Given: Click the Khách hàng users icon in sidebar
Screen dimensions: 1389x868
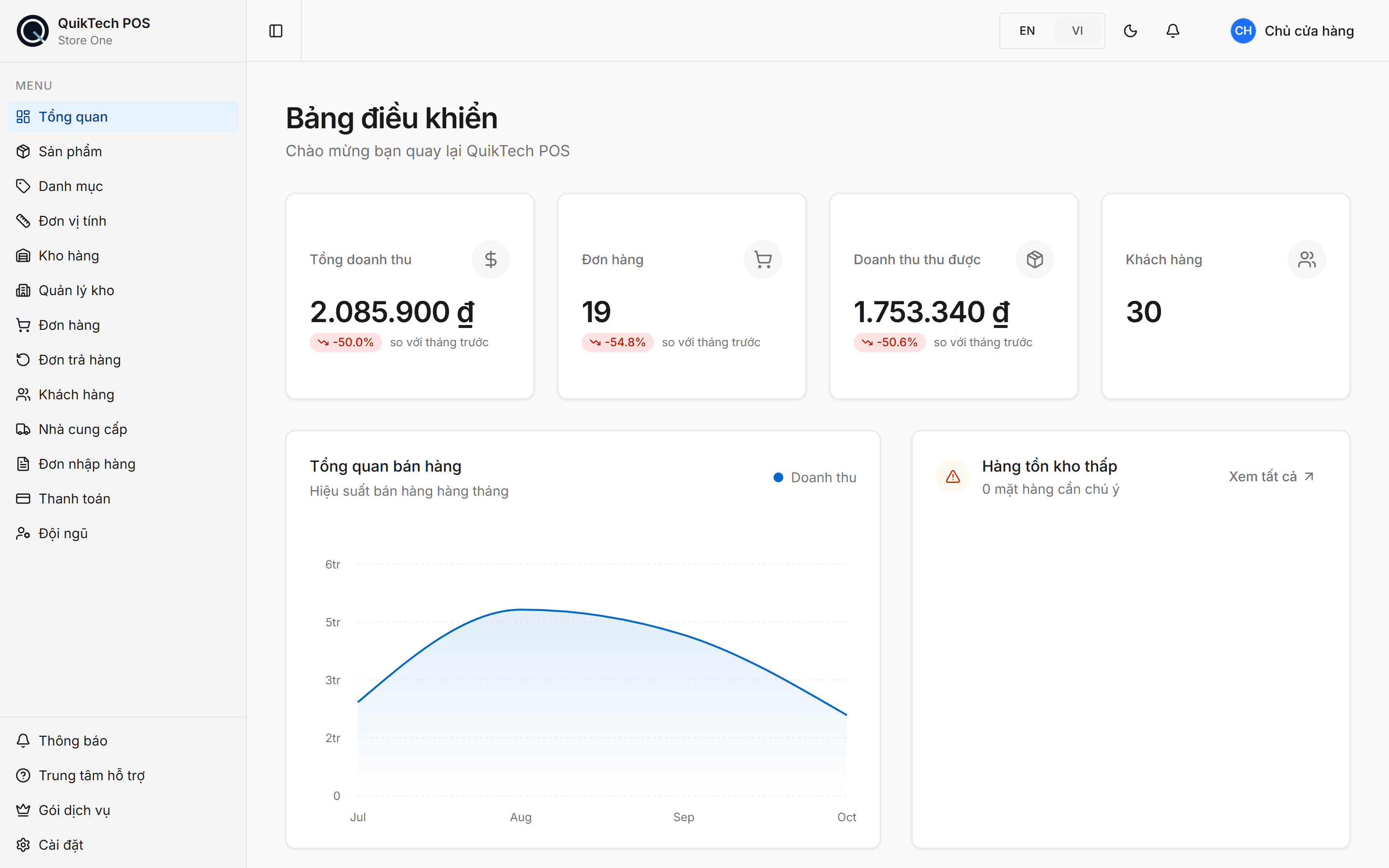Looking at the screenshot, I should pos(23,394).
